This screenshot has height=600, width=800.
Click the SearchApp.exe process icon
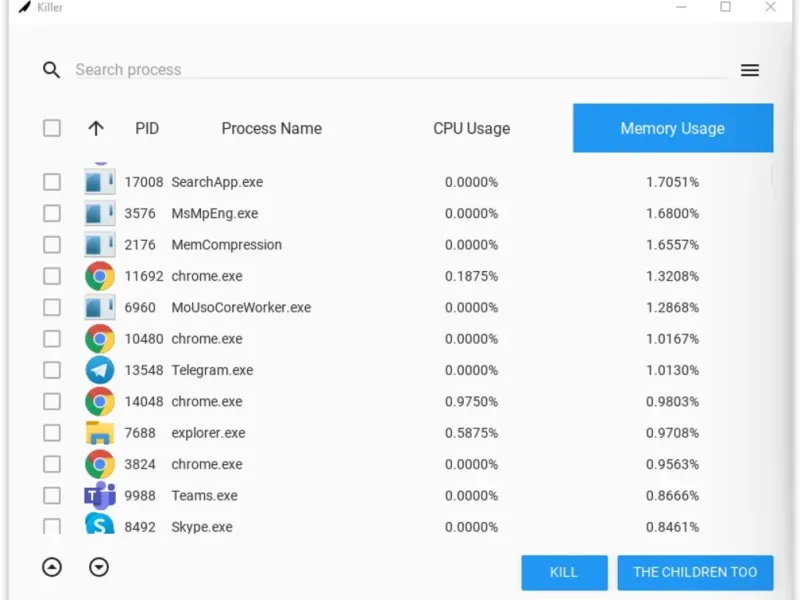[x=100, y=182]
